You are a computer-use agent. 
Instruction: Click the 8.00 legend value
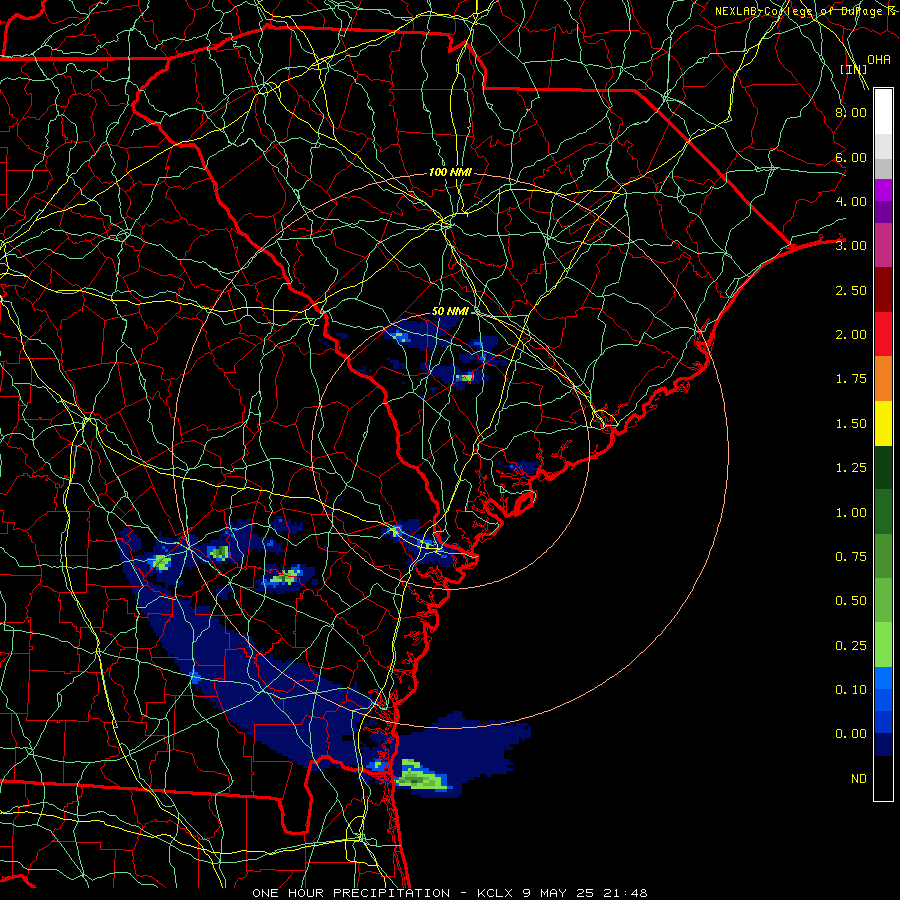click(x=851, y=112)
